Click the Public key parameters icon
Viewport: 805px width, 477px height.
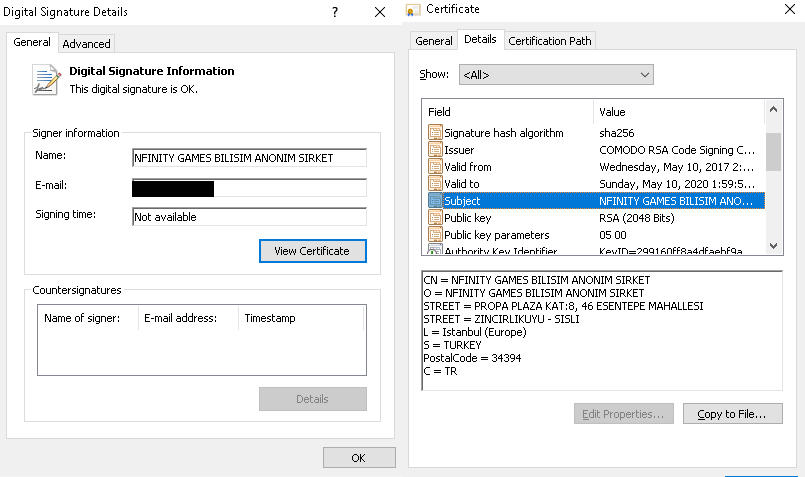pyautogui.click(x=435, y=235)
